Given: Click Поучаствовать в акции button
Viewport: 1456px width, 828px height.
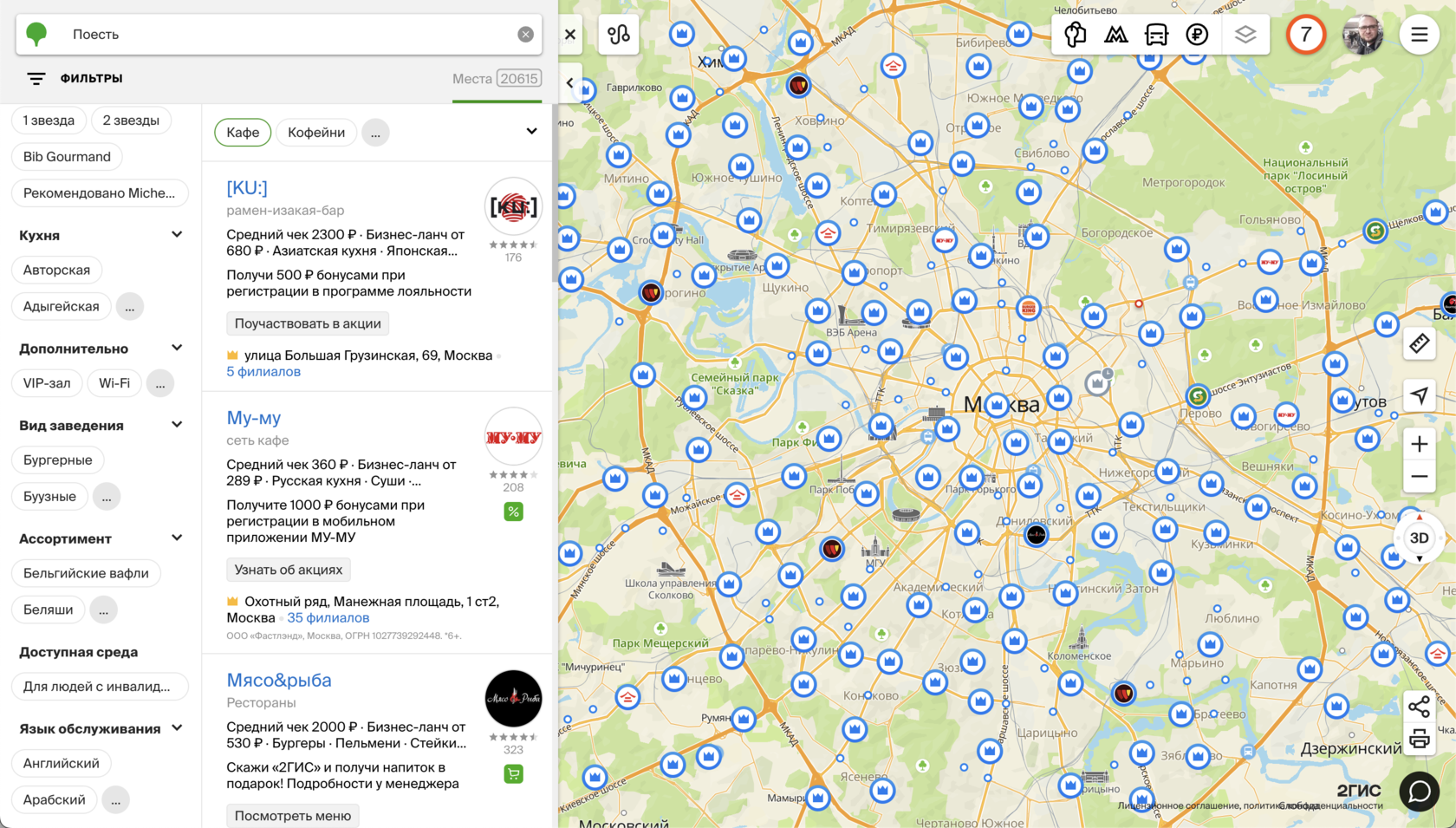Looking at the screenshot, I should click(x=308, y=323).
